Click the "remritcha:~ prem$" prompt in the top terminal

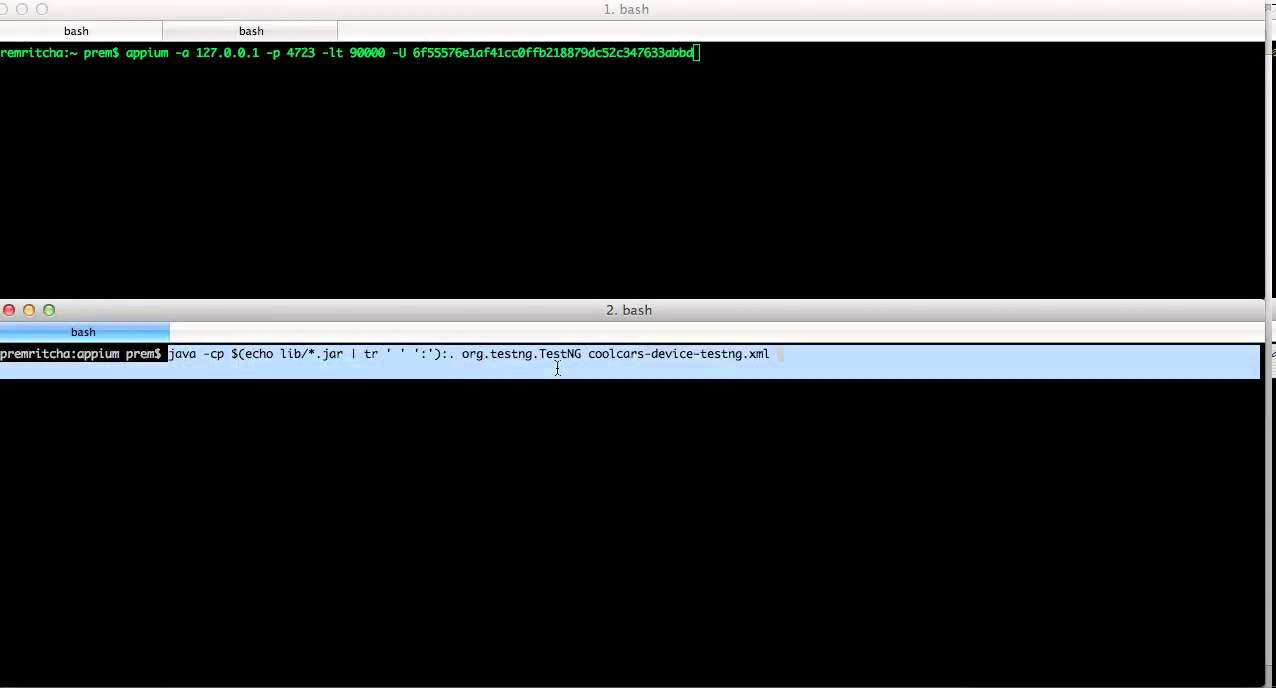(x=59, y=52)
